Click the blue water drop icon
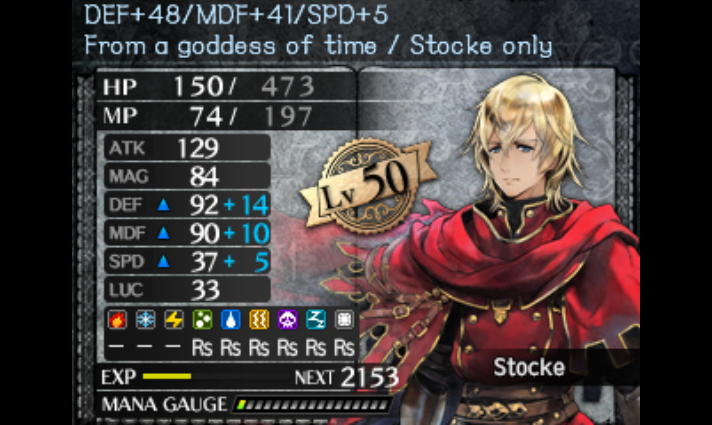The height and width of the screenshot is (425, 712). pyautogui.click(x=231, y=320)
